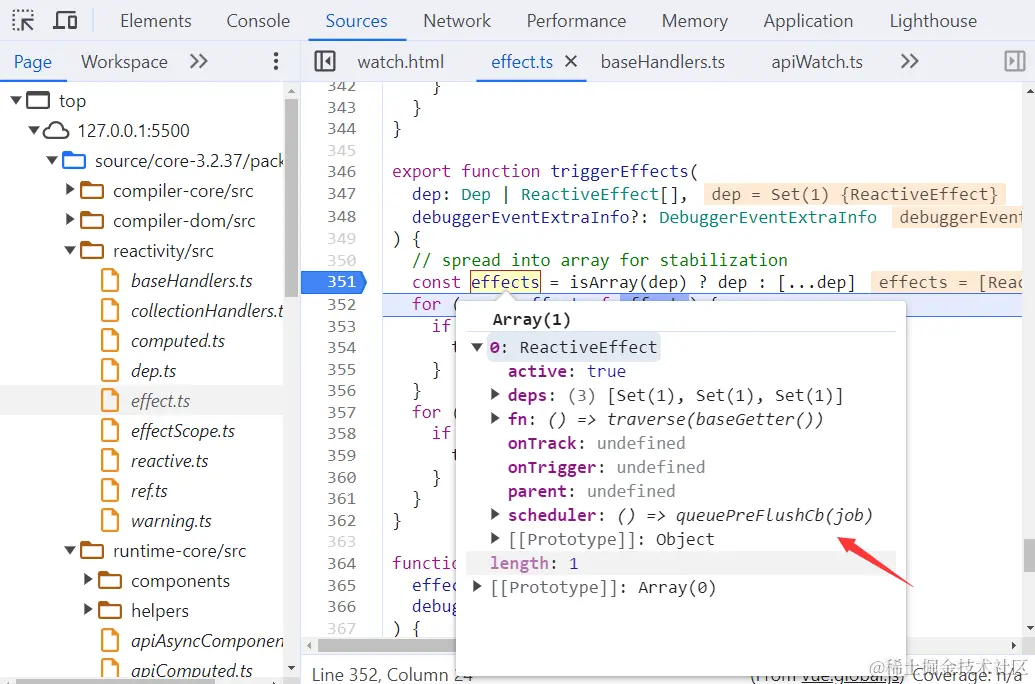Click the triggerEffects function name
The height and width of the screenshot is (684, 1035).
coord(619,171)
